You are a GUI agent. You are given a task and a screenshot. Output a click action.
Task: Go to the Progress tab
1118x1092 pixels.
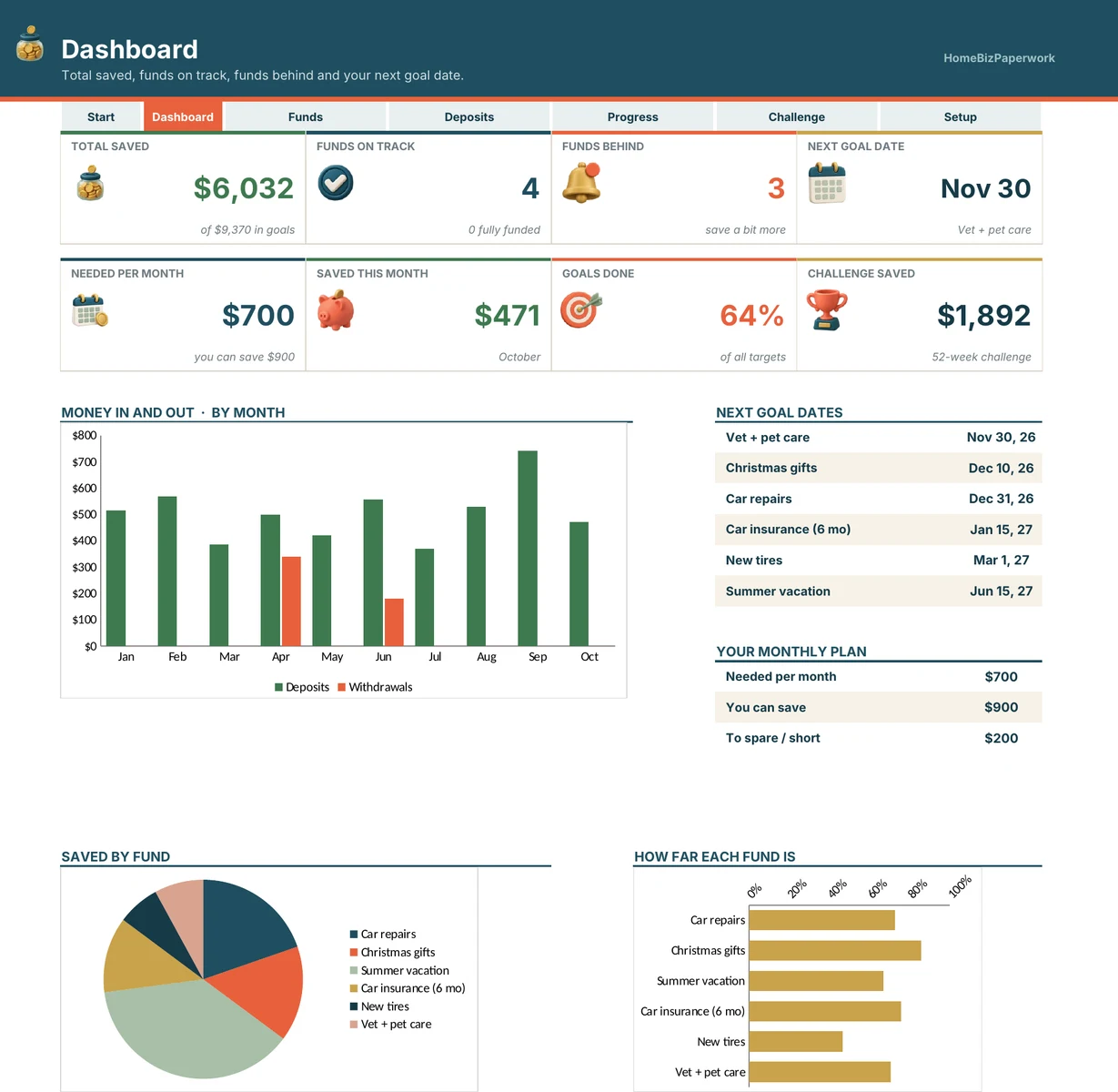pos(633,116)
